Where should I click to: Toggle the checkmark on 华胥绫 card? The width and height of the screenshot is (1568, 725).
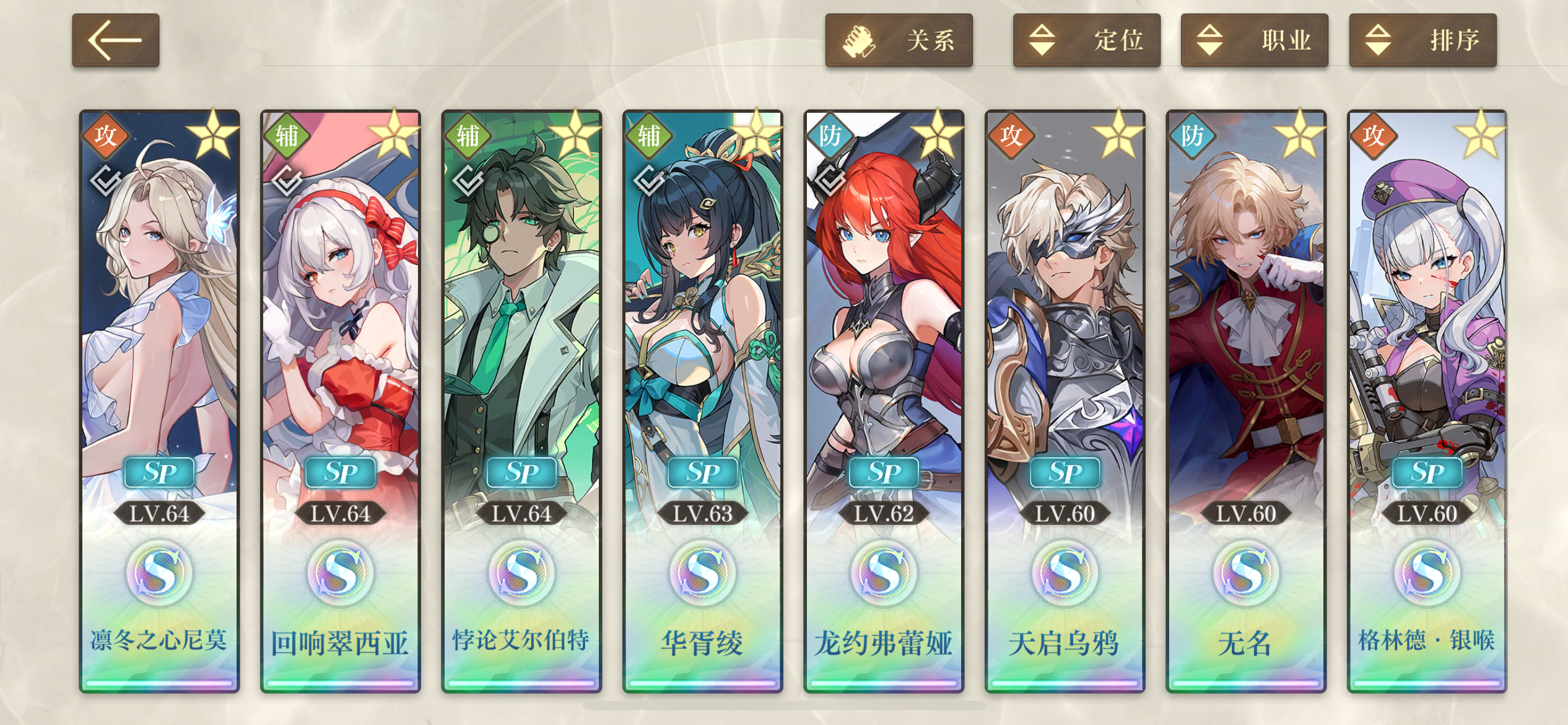pyautogui.click(x=650, y=180)
